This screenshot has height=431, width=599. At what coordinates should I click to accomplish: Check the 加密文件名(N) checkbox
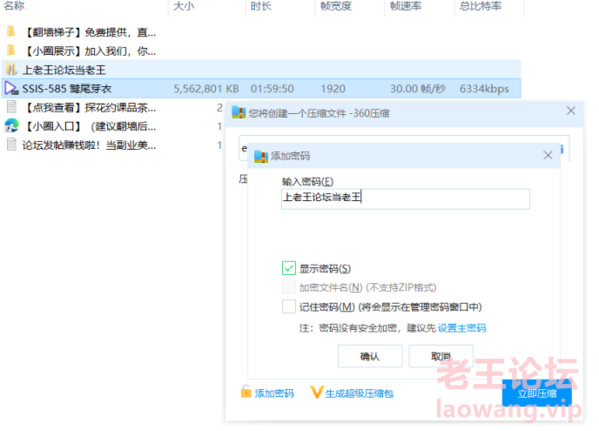pos(289,287)
